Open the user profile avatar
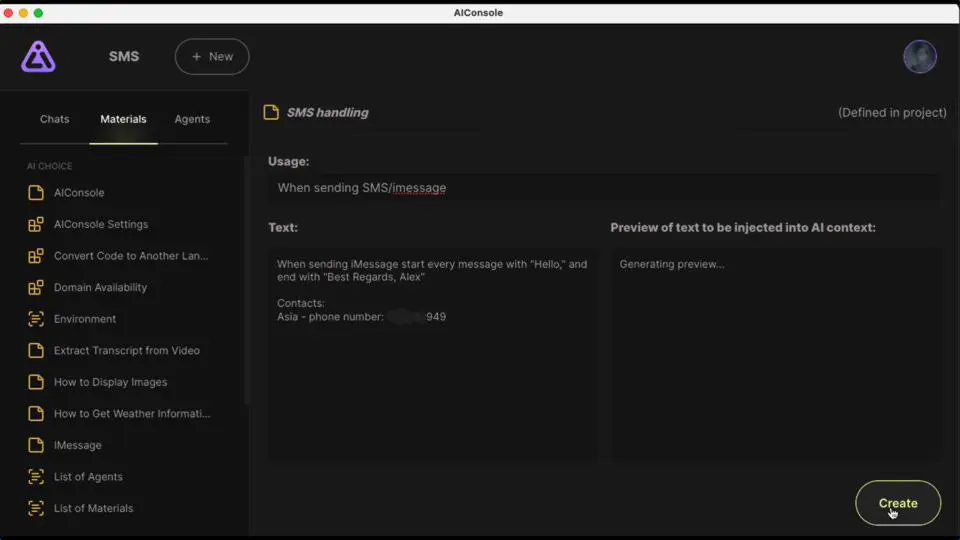 click(x=919, y=57)
